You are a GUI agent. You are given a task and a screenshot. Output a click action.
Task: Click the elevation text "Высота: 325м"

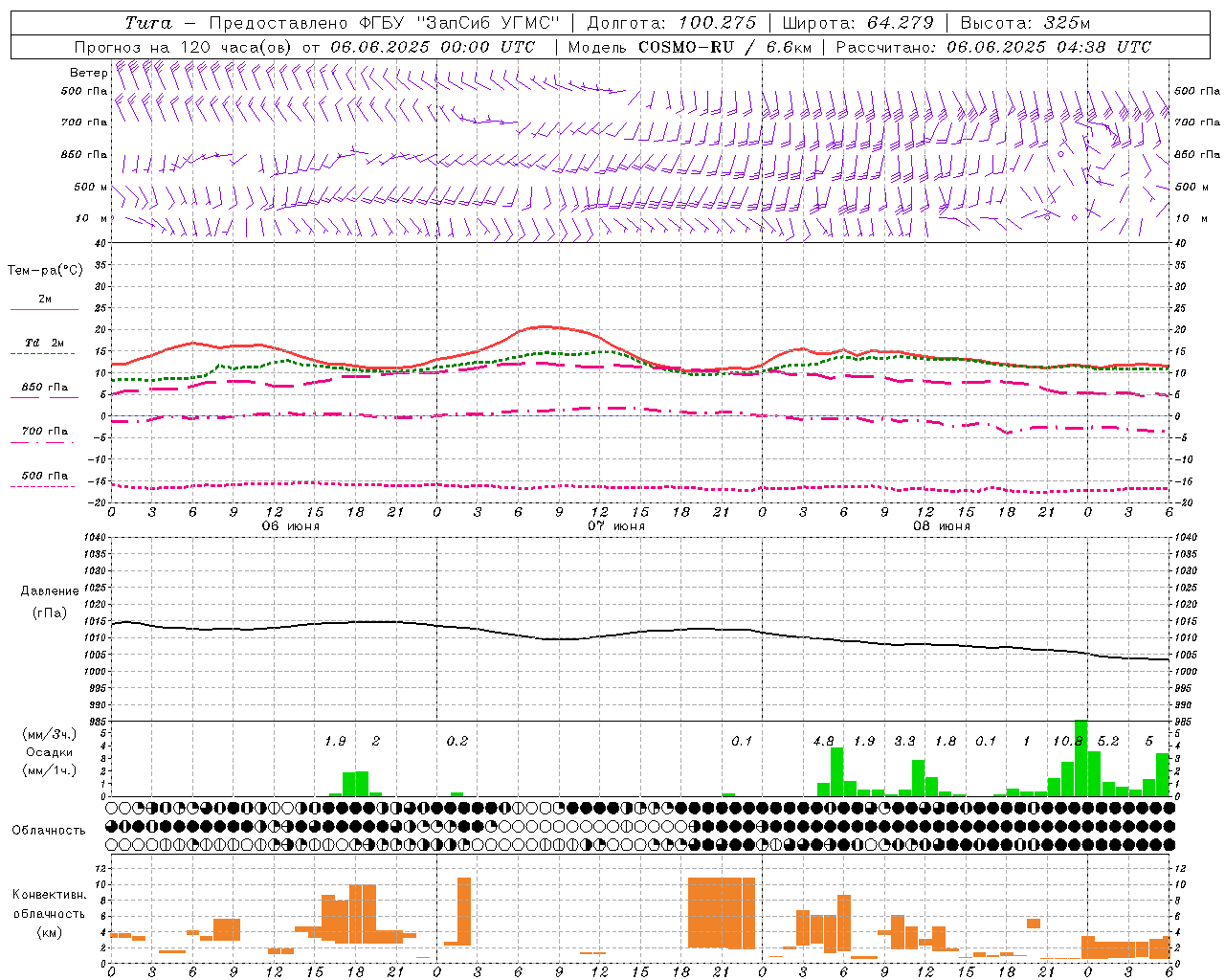click(1025, 23)
